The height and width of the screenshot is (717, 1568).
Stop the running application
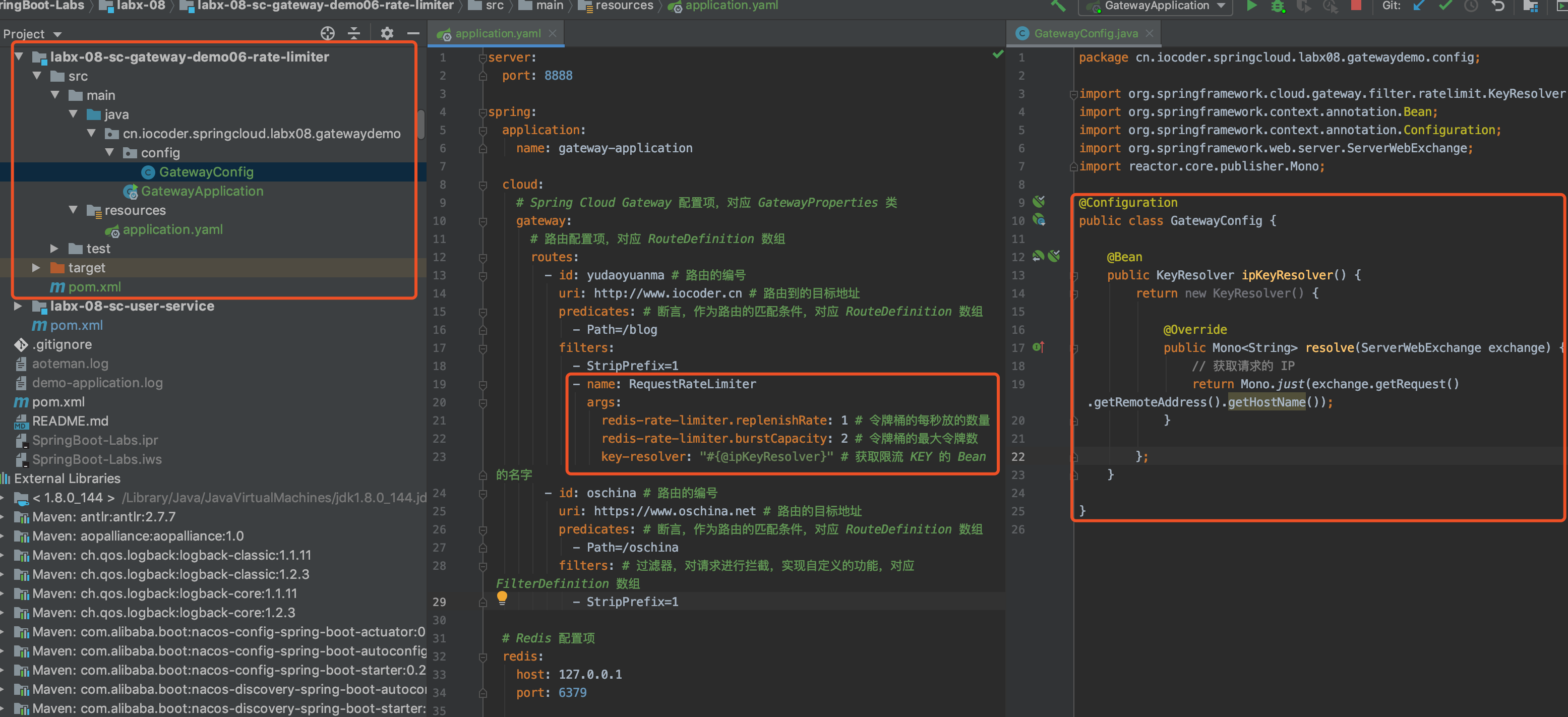(1356, 6)
